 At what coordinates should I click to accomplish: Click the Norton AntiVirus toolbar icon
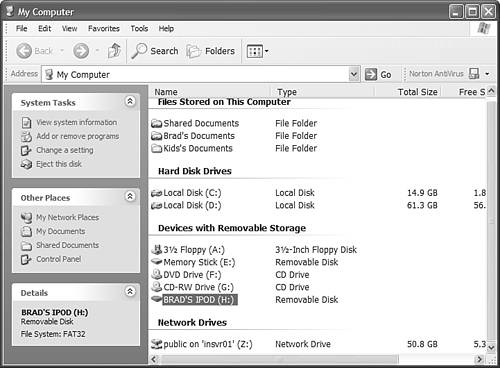tap(474, 74)
